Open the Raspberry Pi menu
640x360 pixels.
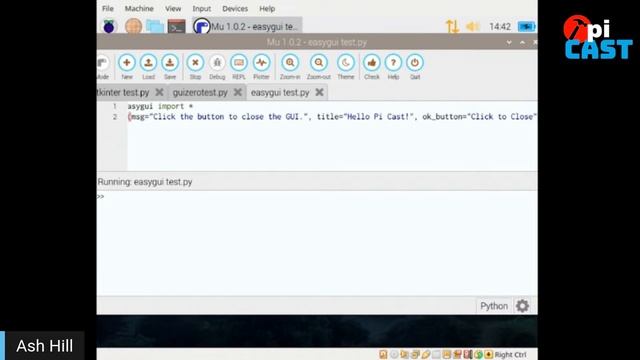coord(109,27)
